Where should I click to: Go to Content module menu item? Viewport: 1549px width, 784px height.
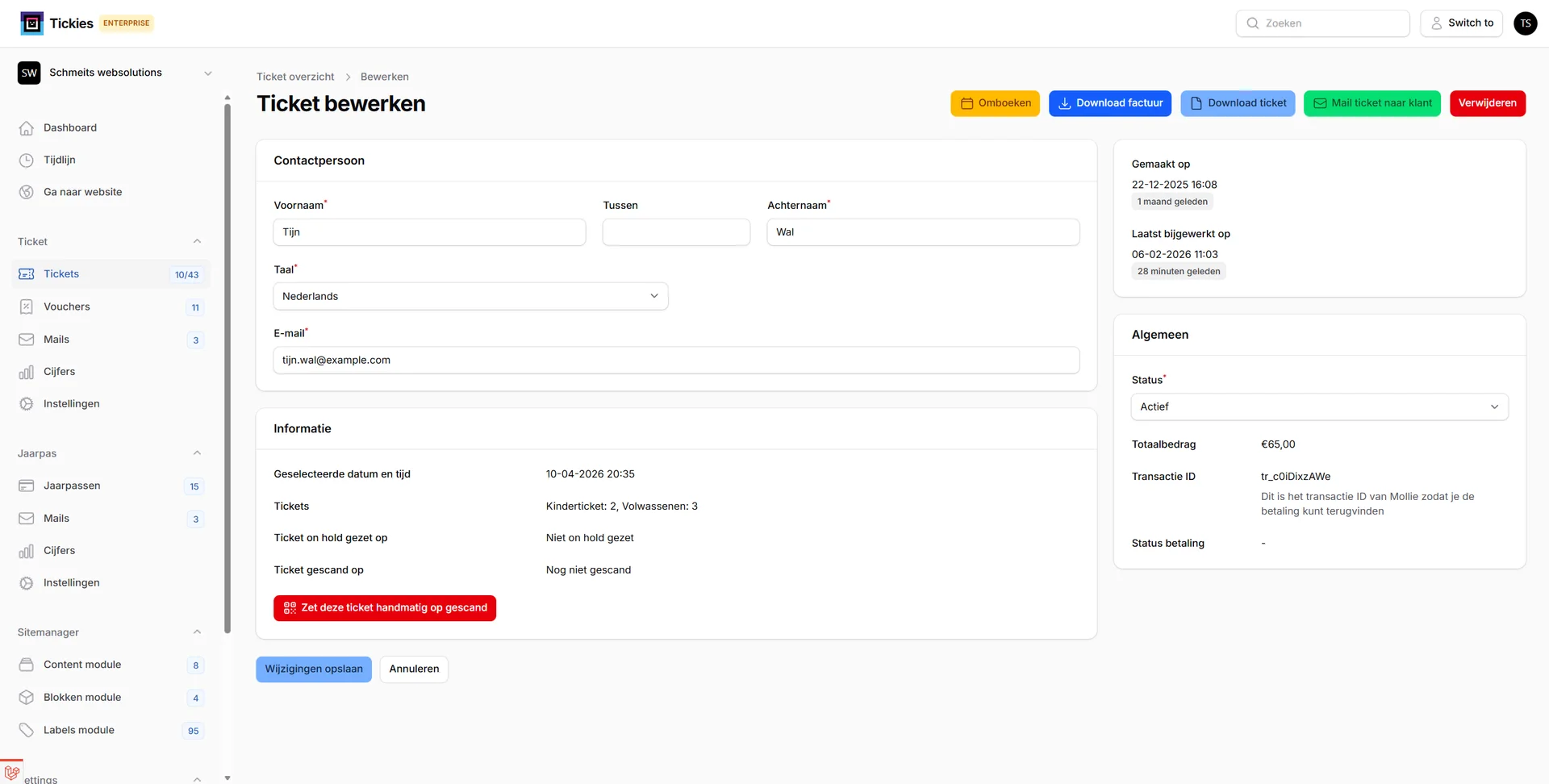pos(82,665)
